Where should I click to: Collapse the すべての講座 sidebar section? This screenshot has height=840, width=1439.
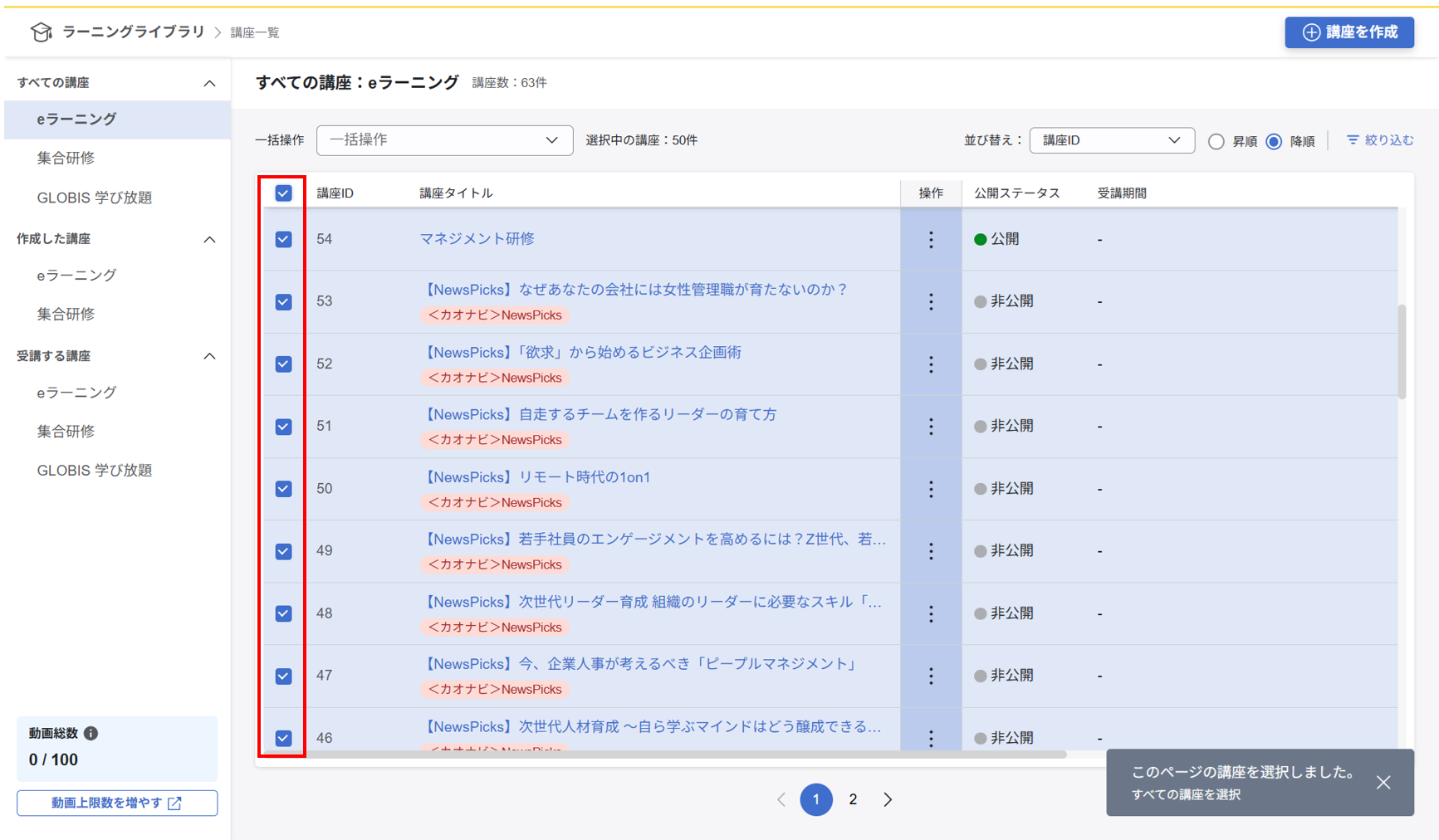click(x=210, y=81)
